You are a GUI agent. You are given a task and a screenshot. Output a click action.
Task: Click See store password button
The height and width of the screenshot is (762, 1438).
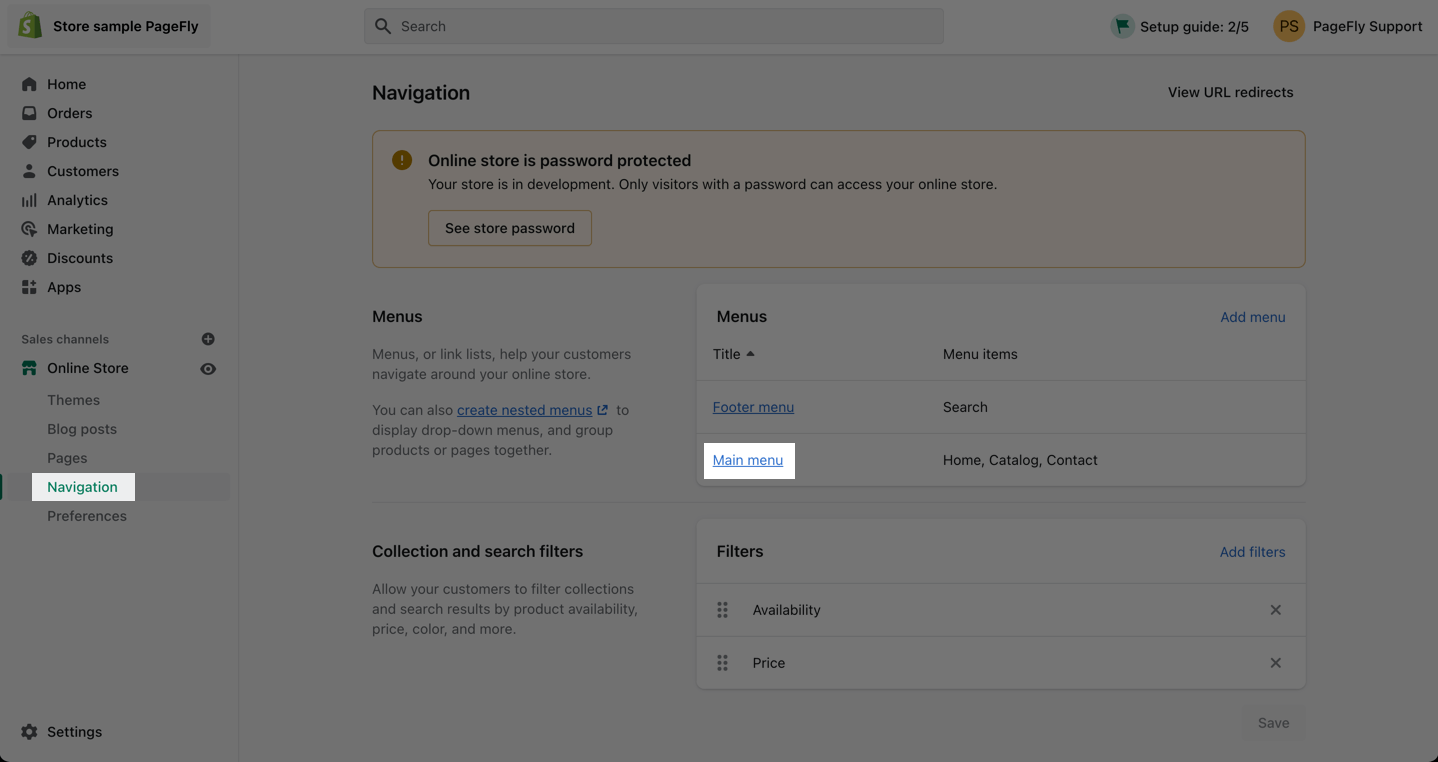pos(510,228)
